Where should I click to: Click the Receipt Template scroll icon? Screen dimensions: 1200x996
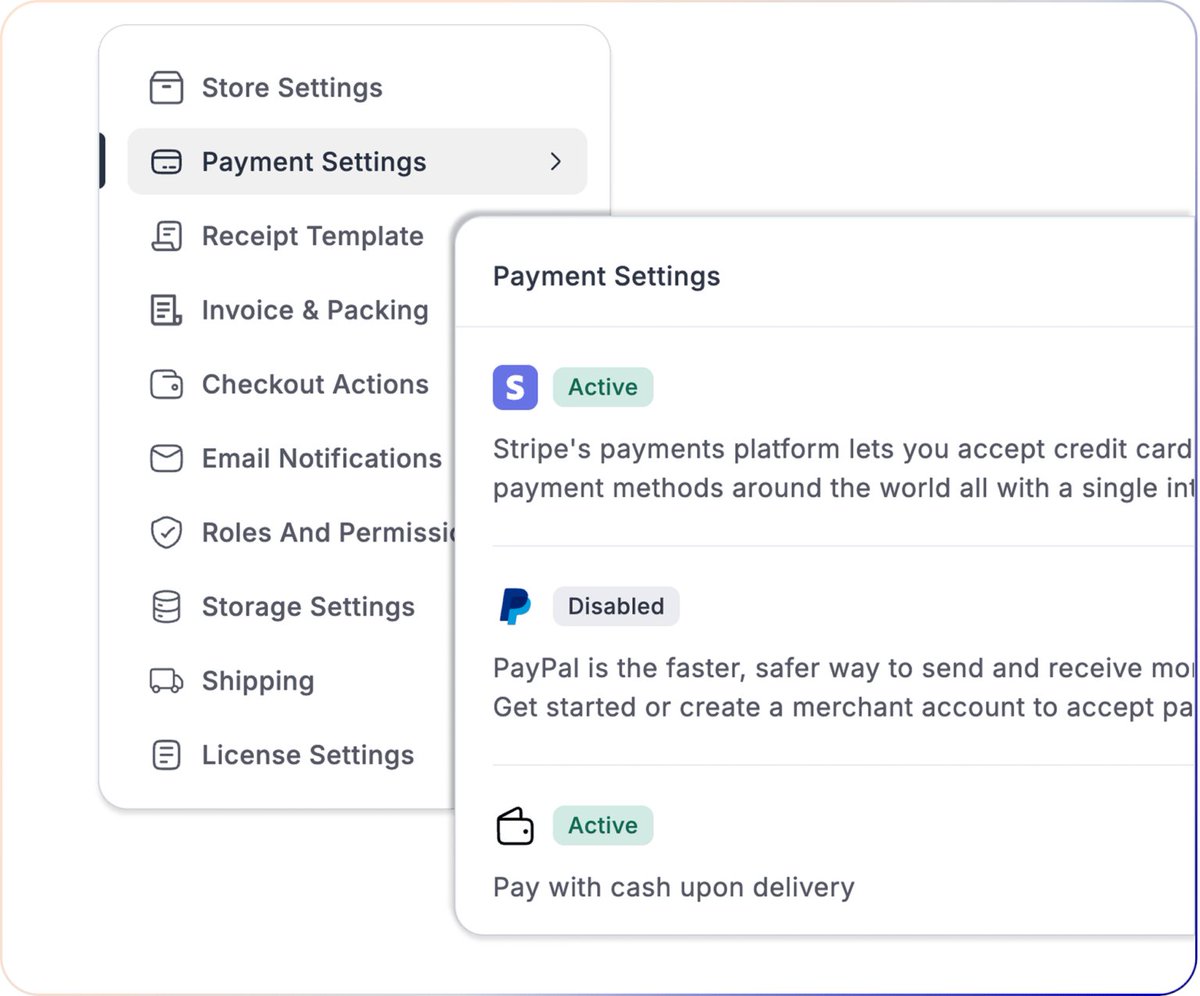166,236
